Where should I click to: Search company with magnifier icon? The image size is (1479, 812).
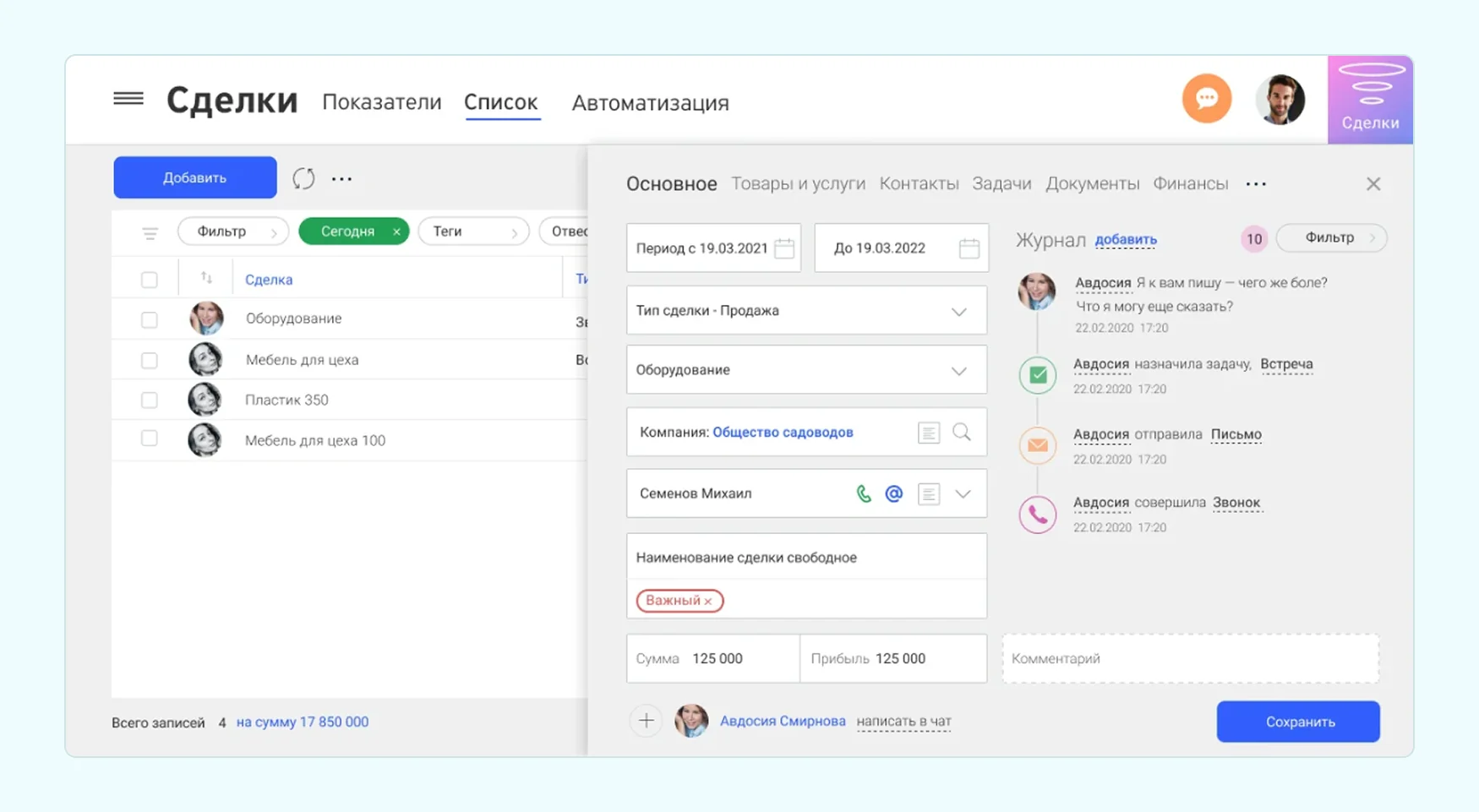coord(962,432)
